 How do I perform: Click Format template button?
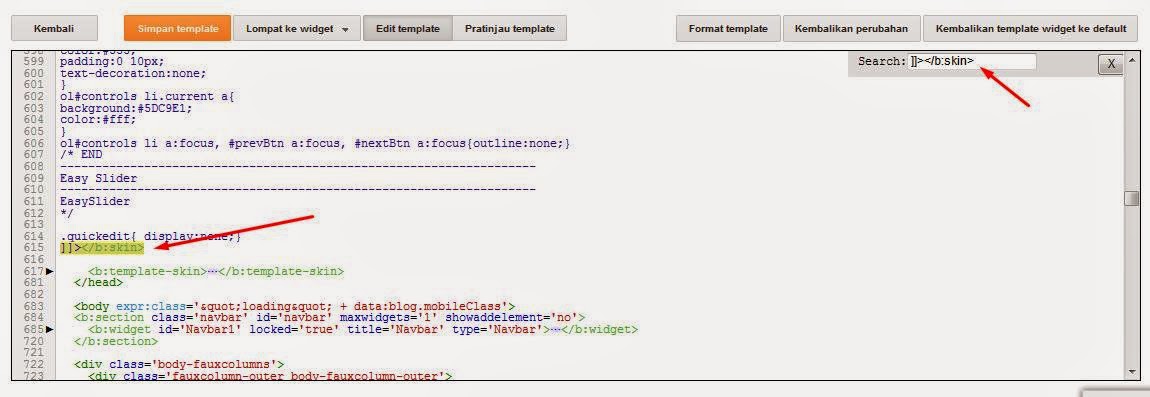(x=728, y=29)
